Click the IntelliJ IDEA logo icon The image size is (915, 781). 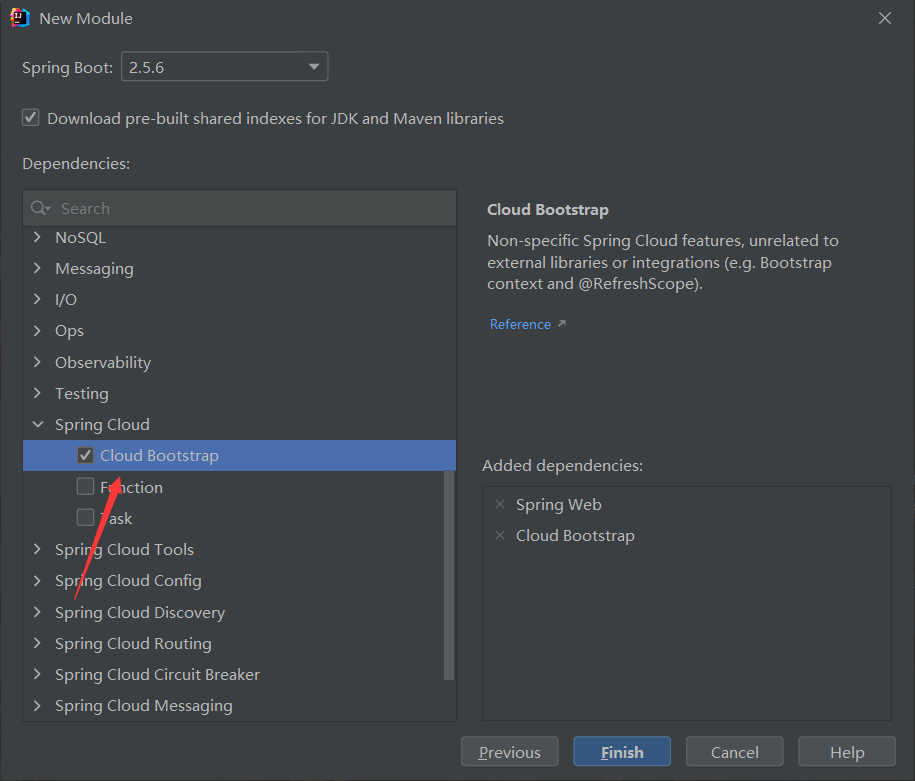point(19,18)
